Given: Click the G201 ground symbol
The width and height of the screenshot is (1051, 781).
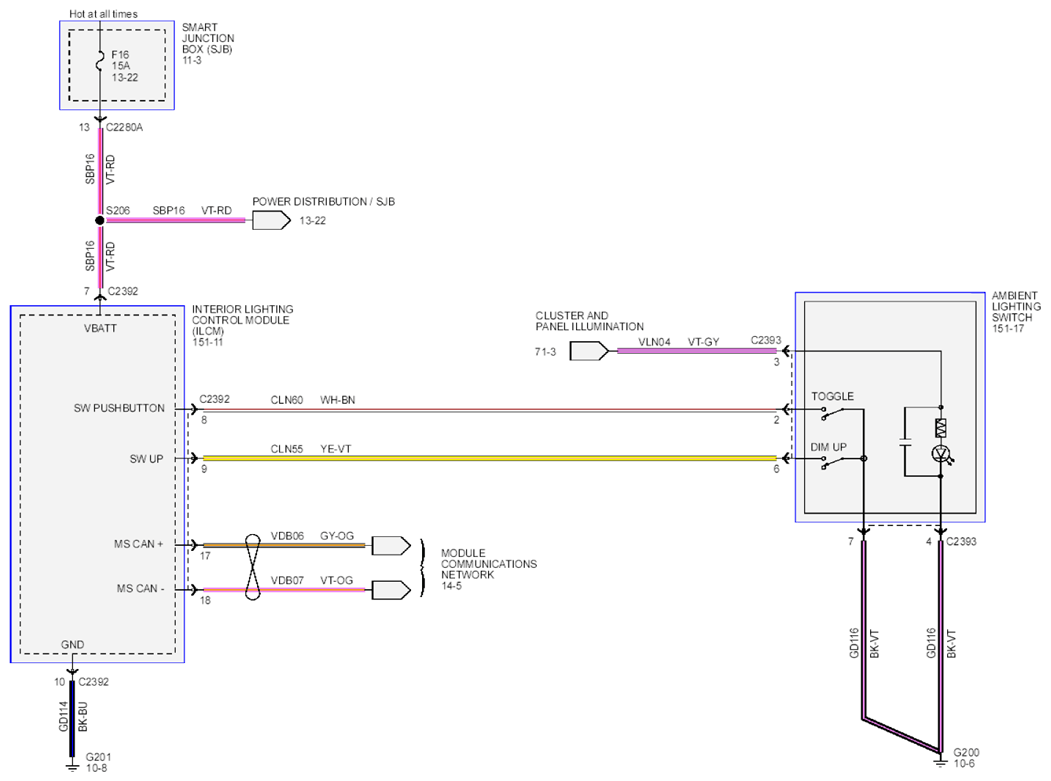Looking at the screenshot, I should point(72,766).
